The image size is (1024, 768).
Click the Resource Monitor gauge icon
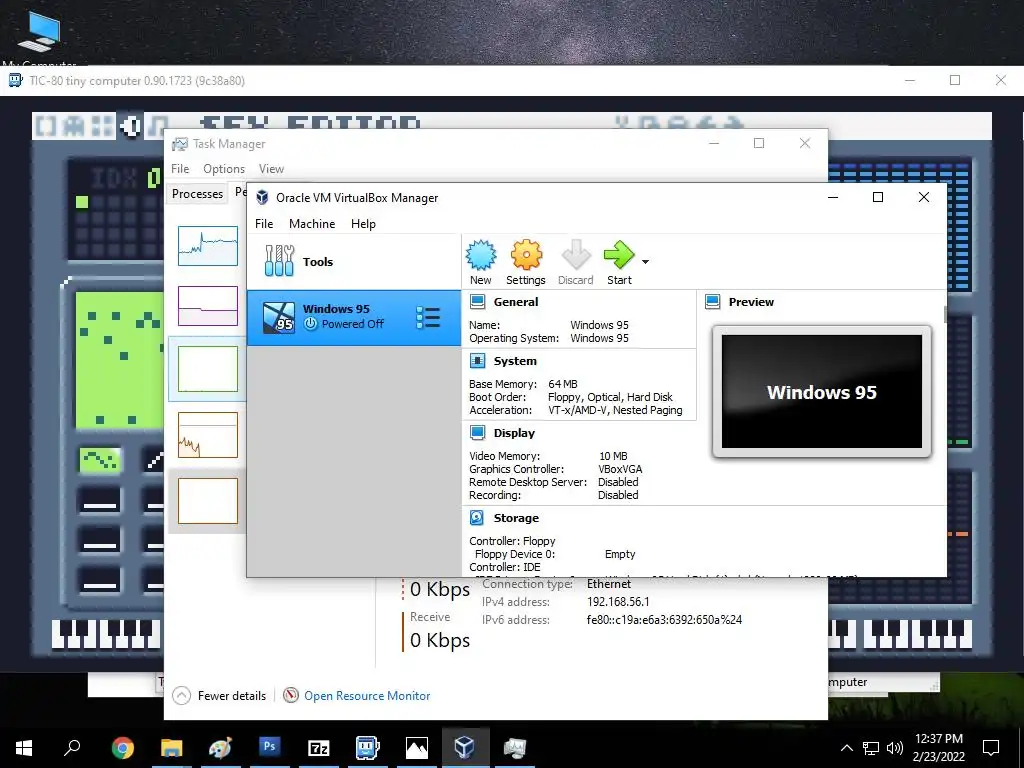coord(291,696)
